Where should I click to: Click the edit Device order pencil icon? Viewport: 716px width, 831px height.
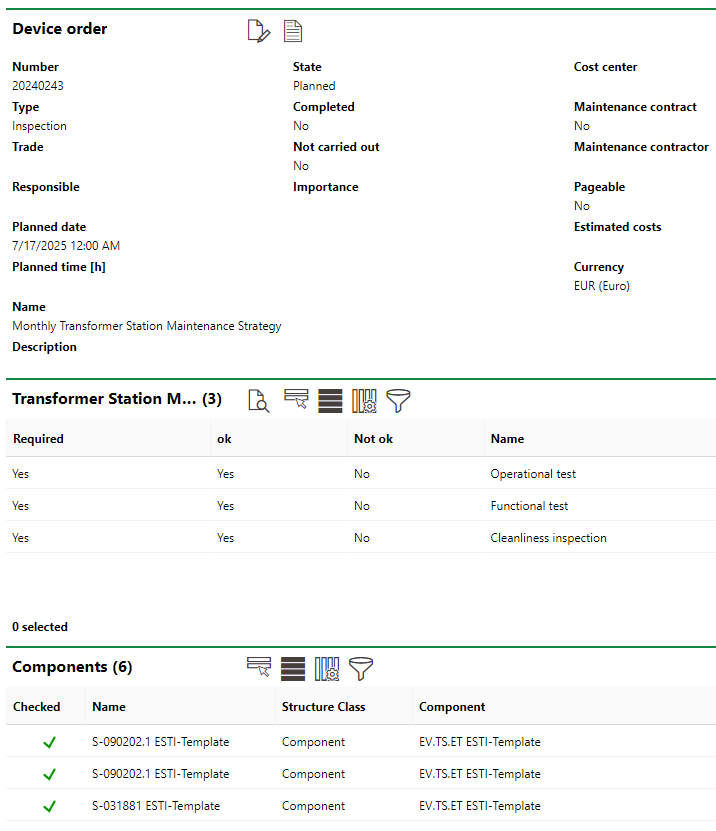point(259,31)
